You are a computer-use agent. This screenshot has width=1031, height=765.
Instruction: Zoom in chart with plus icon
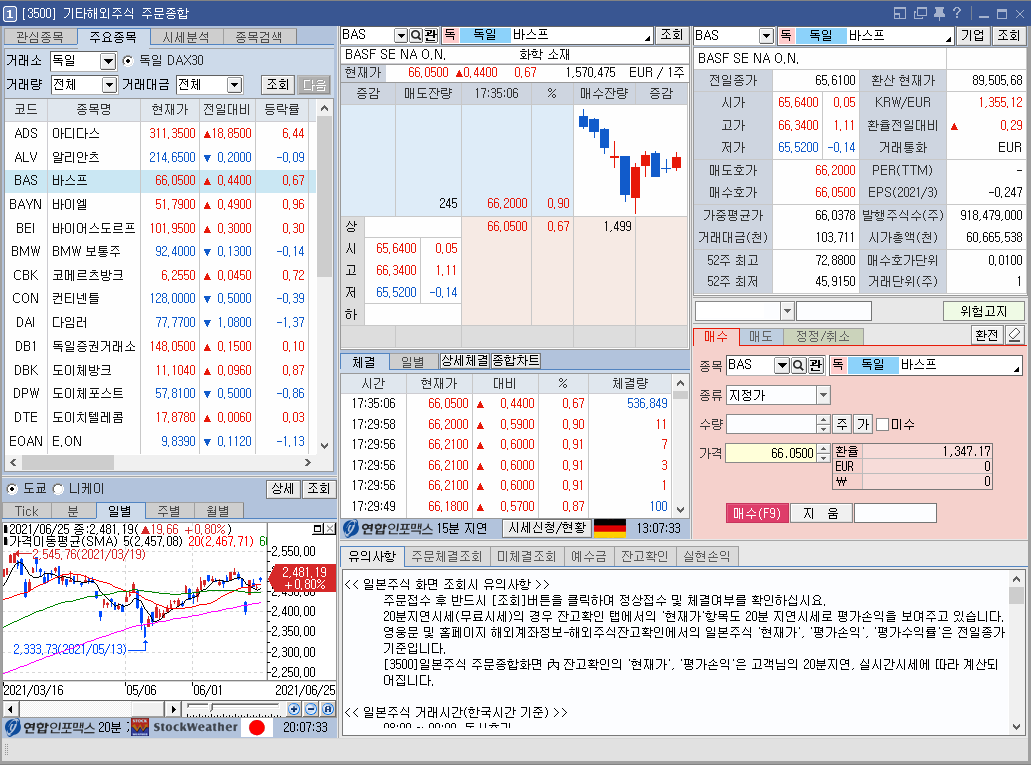(294, 709)
